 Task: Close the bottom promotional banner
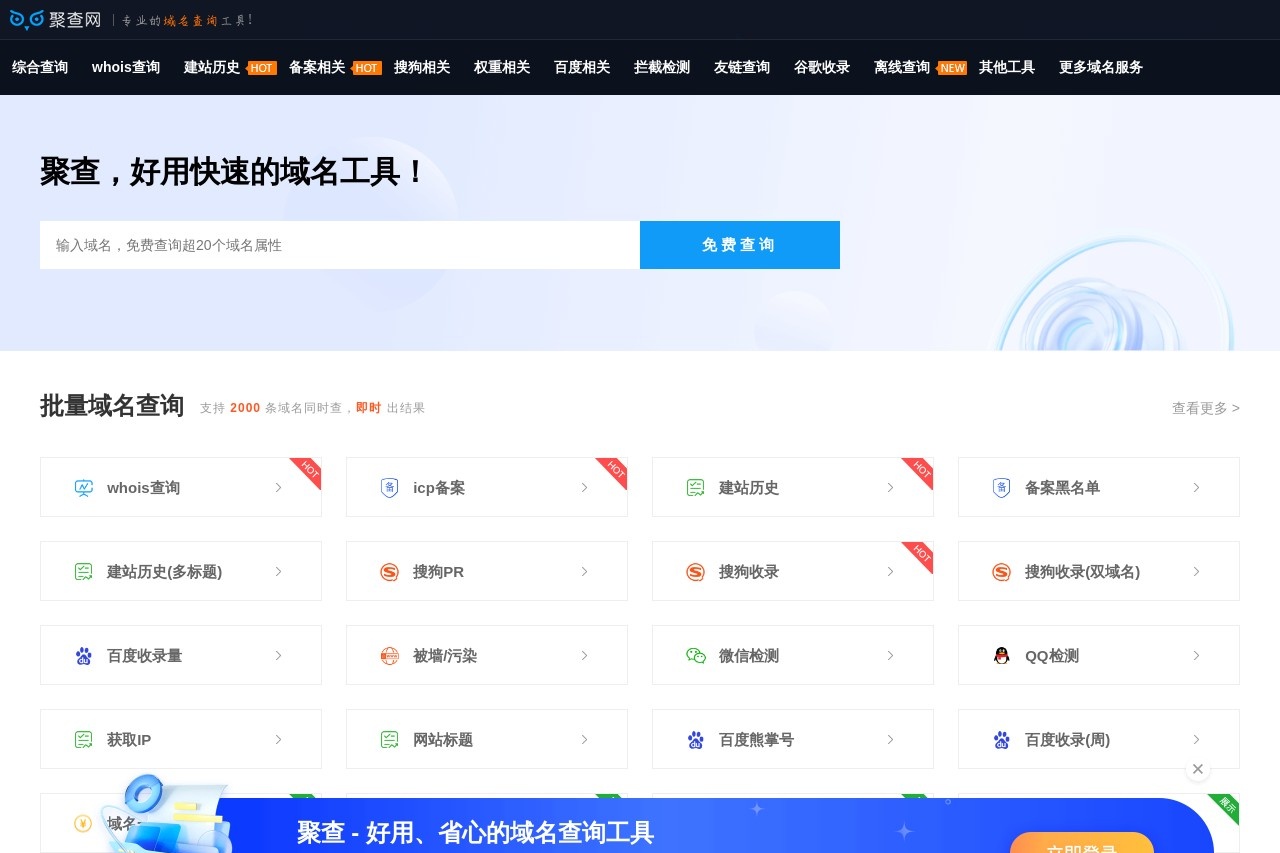1198,769
